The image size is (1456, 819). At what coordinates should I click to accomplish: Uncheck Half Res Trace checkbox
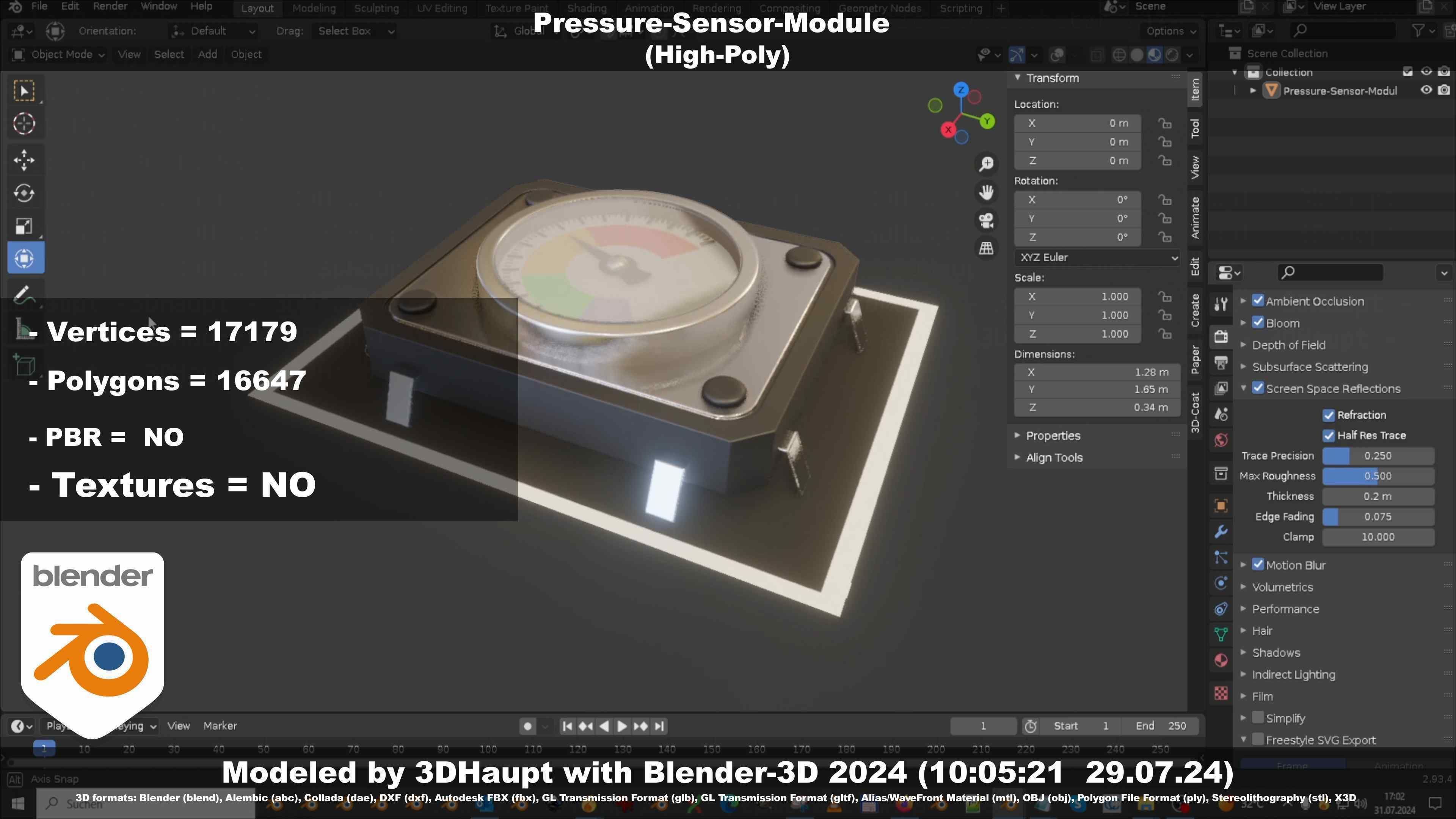(1329, 436)
